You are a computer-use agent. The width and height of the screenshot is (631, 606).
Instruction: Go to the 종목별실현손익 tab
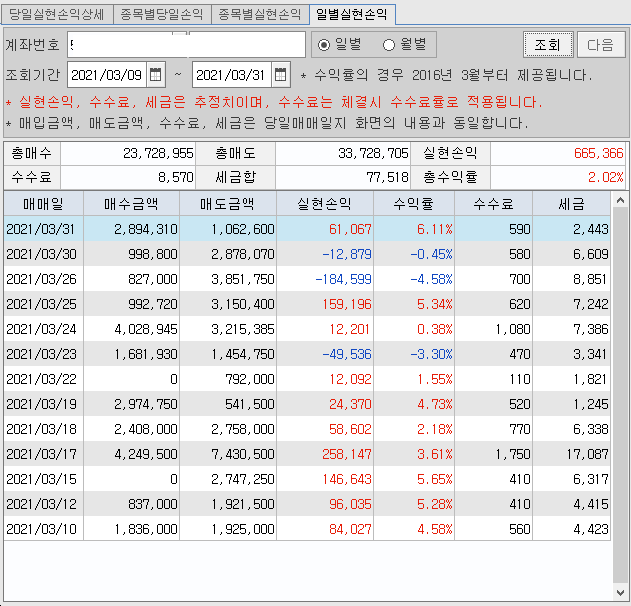259,14
